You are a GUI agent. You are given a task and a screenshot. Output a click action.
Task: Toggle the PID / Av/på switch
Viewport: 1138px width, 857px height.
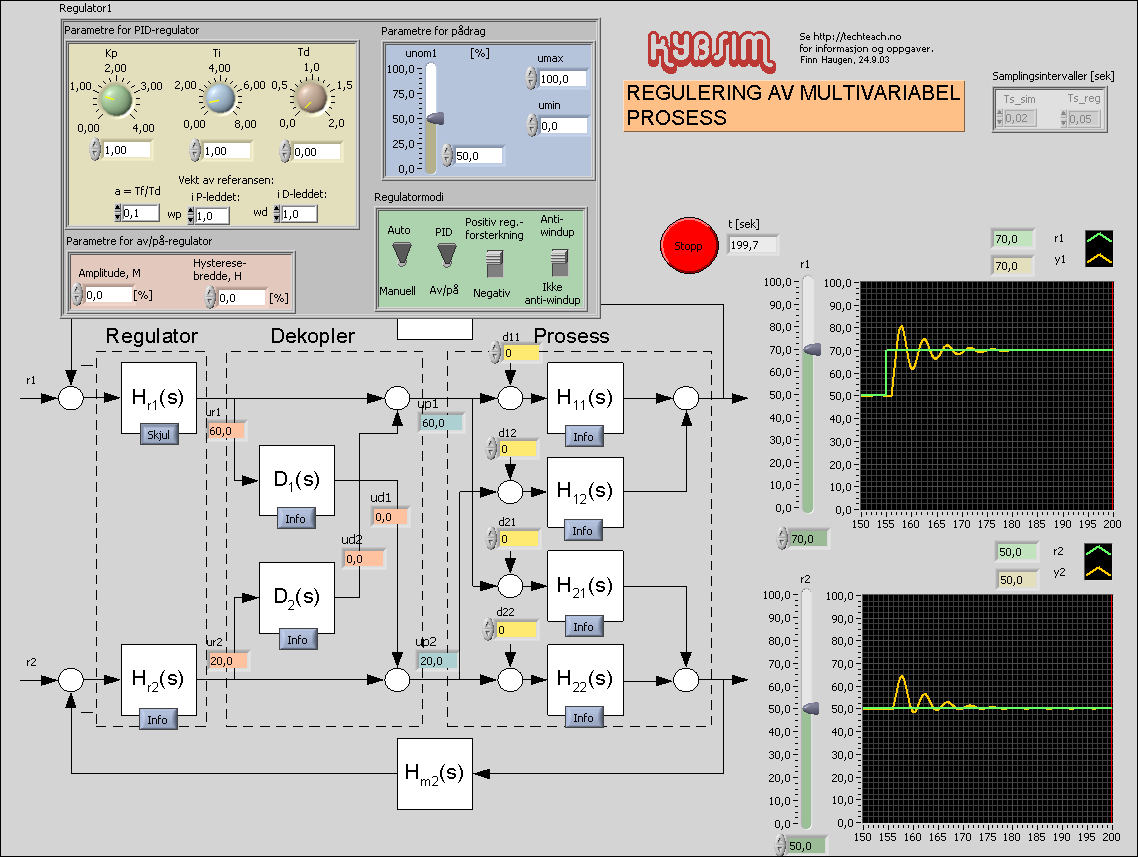[x=444, y=257]
